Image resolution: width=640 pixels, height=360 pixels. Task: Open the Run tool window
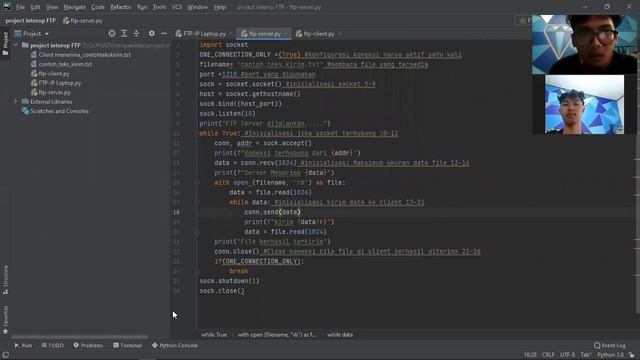tap(23, 345)
